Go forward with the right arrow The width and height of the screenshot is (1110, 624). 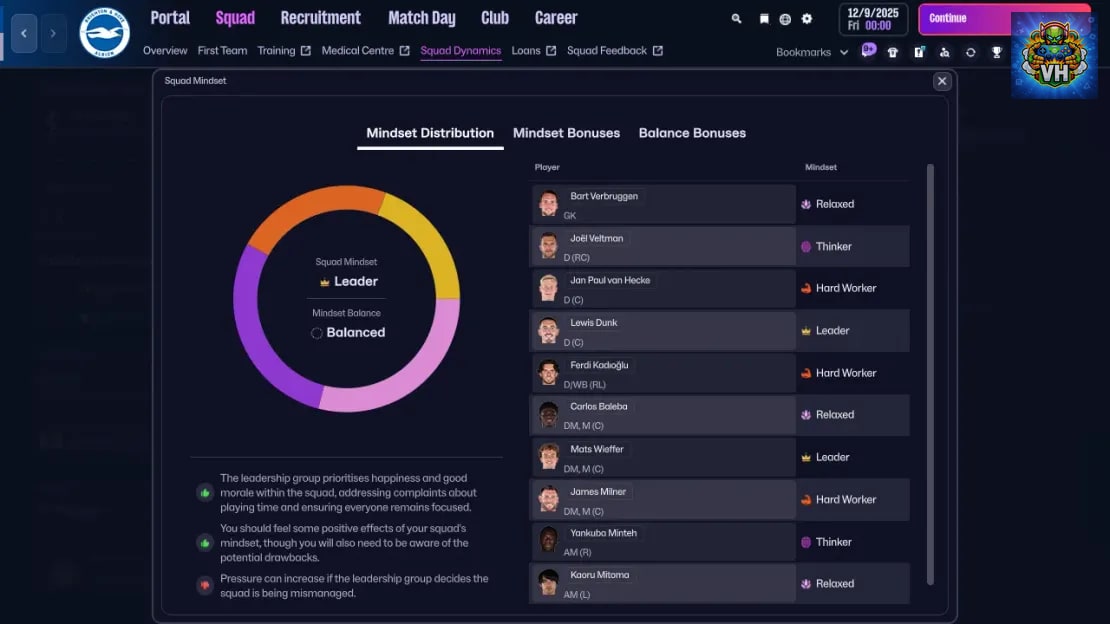tap(53, 33)
